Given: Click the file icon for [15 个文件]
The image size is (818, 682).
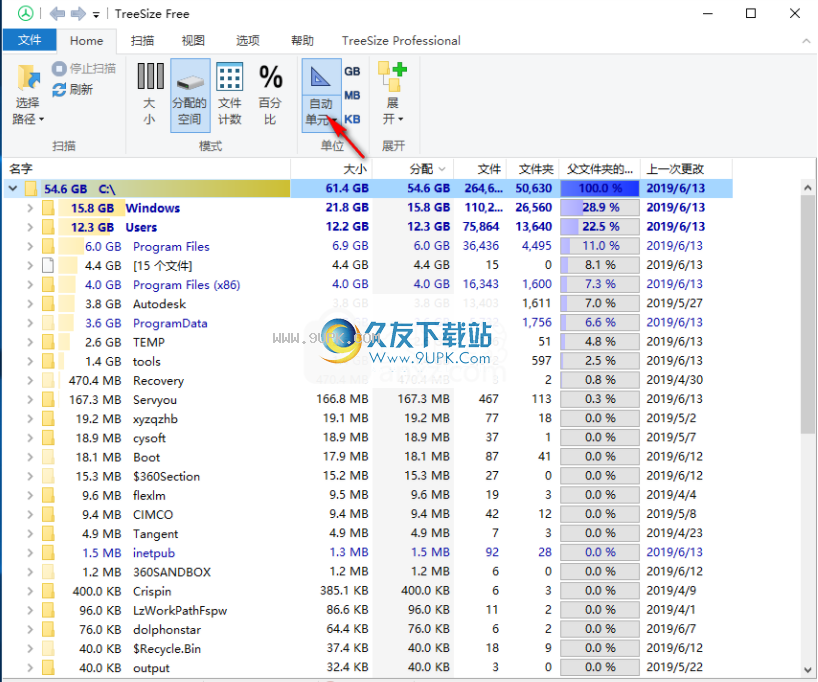Looking at the screenshot, I should coord(48,266).
